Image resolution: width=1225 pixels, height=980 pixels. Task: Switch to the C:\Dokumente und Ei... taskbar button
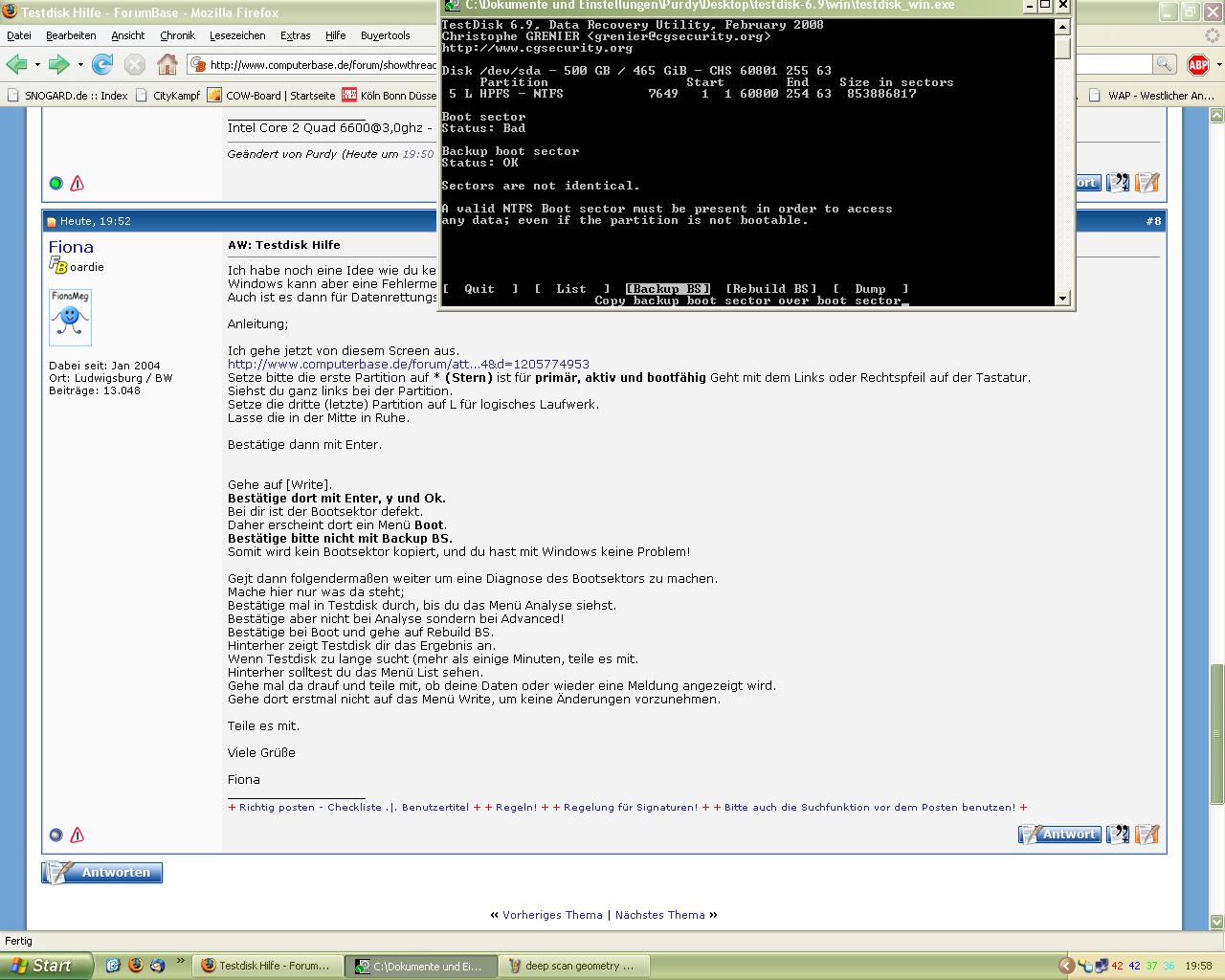pos(420,966)
